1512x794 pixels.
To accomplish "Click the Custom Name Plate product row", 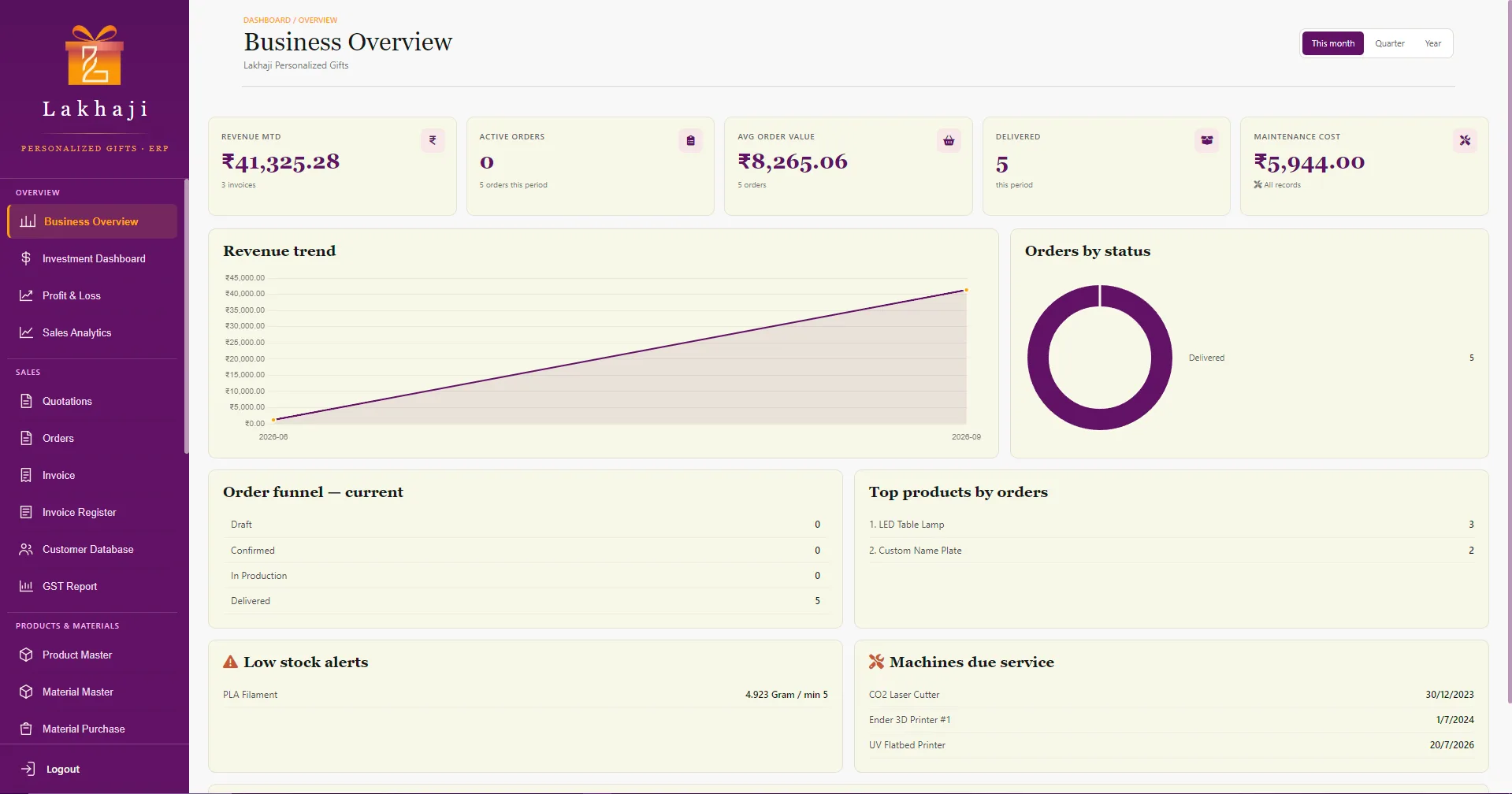I will pos(1171,551).
